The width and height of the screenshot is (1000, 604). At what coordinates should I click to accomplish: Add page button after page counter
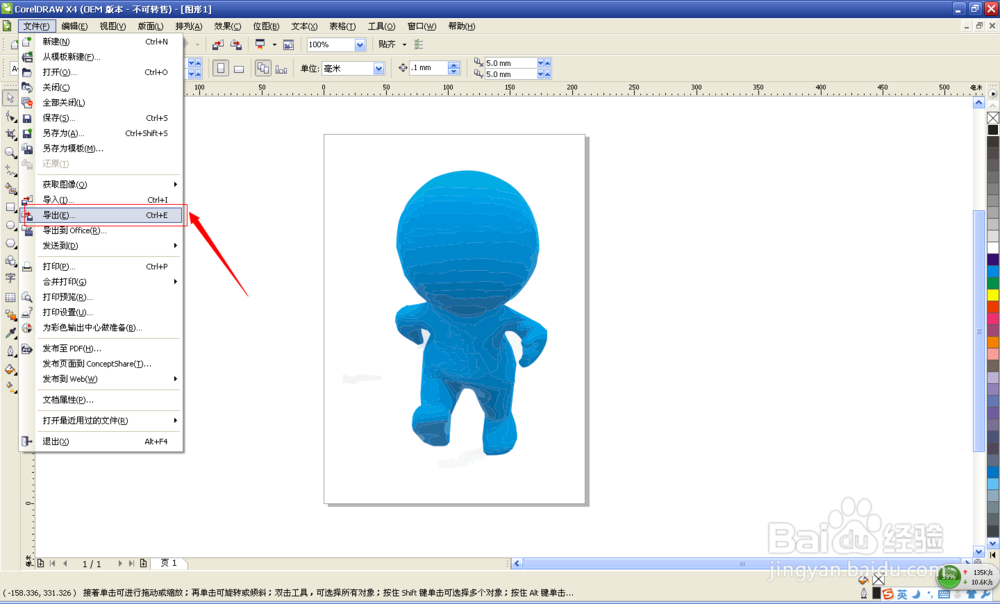pyautogui.click(x=143, y=563)
